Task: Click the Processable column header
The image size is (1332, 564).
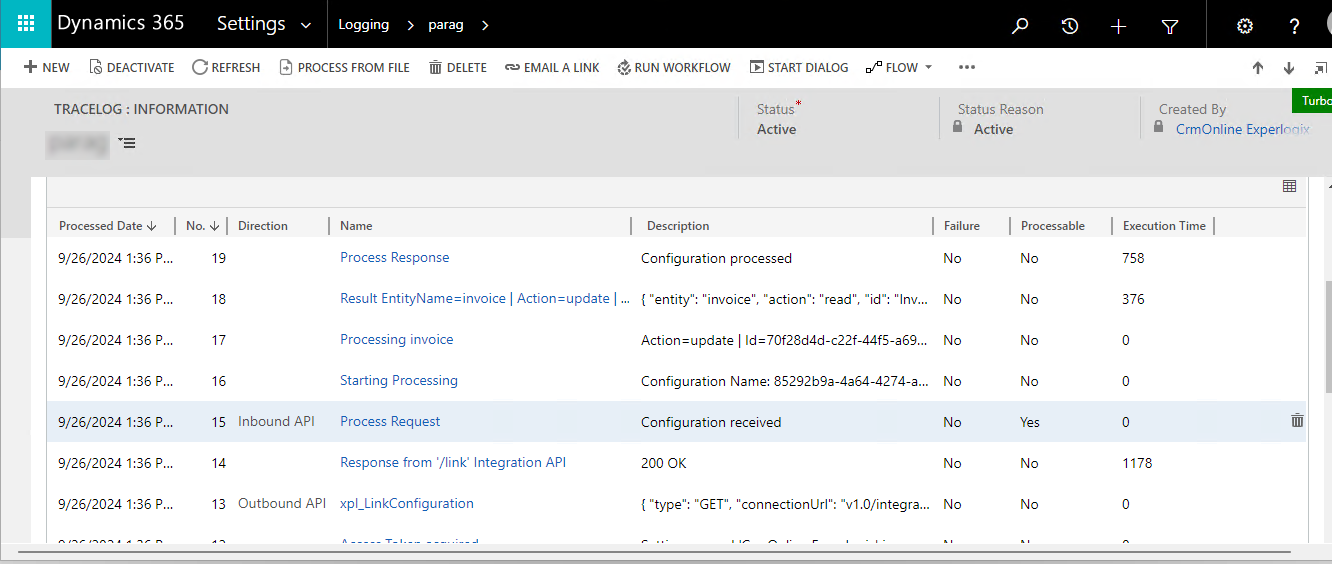Action: coord(1053,226)
